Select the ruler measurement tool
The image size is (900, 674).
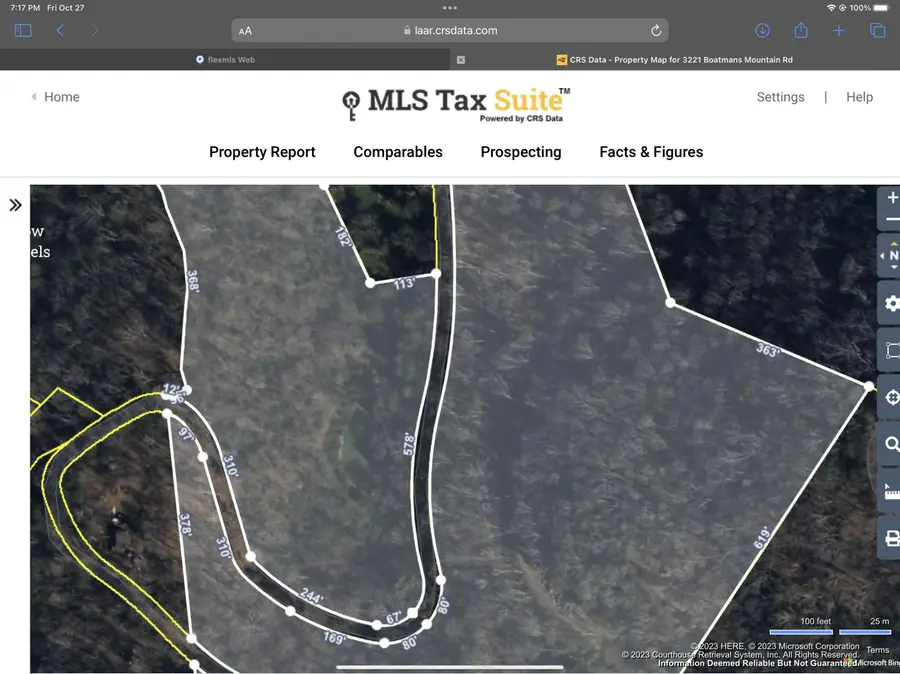tap(889, 491)
